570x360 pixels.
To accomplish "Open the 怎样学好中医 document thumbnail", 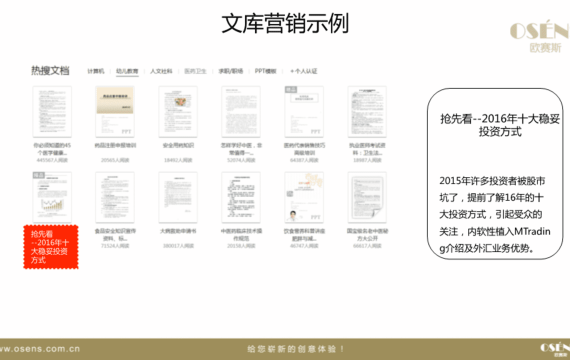I will click(x=241, y=112).
